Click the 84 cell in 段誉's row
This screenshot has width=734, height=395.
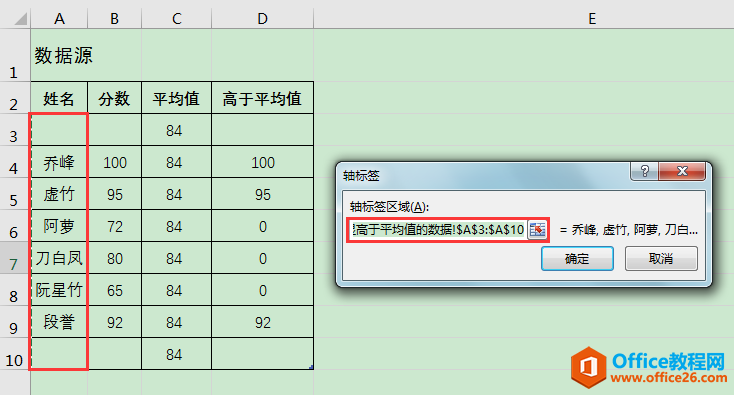tap(176, 322)
